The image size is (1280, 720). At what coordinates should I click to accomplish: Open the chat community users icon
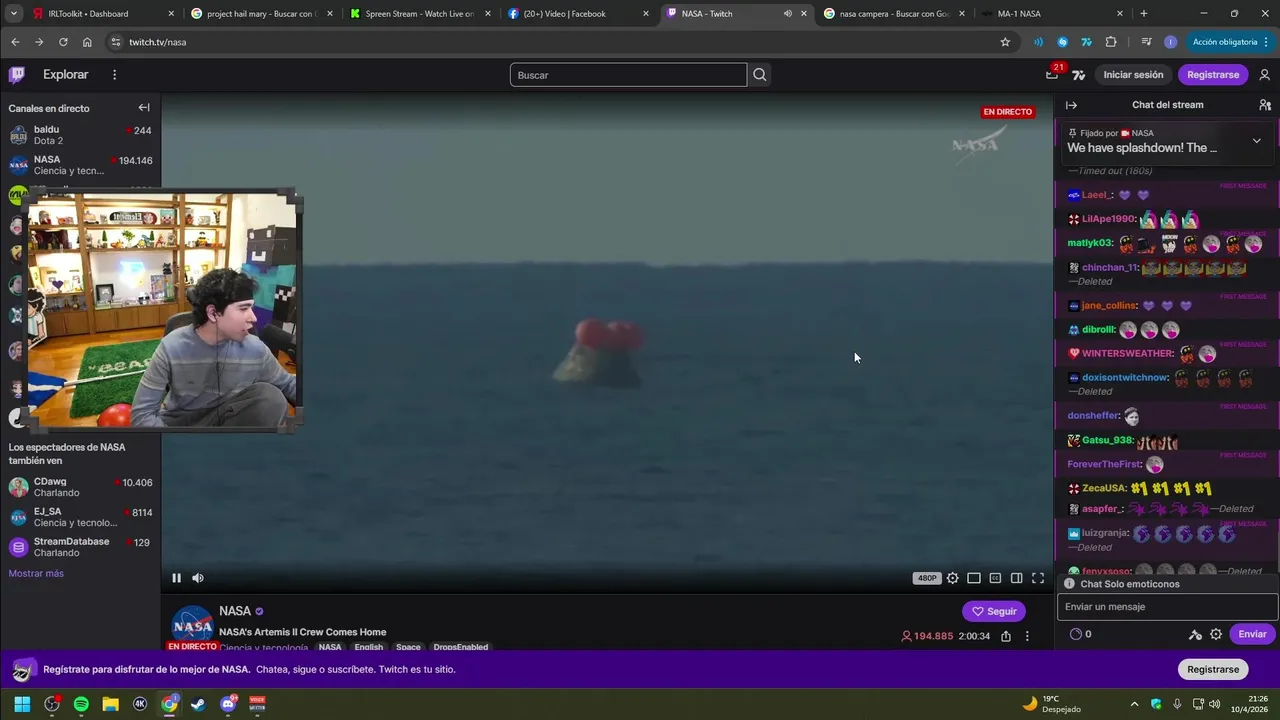tap(1265, 105)
